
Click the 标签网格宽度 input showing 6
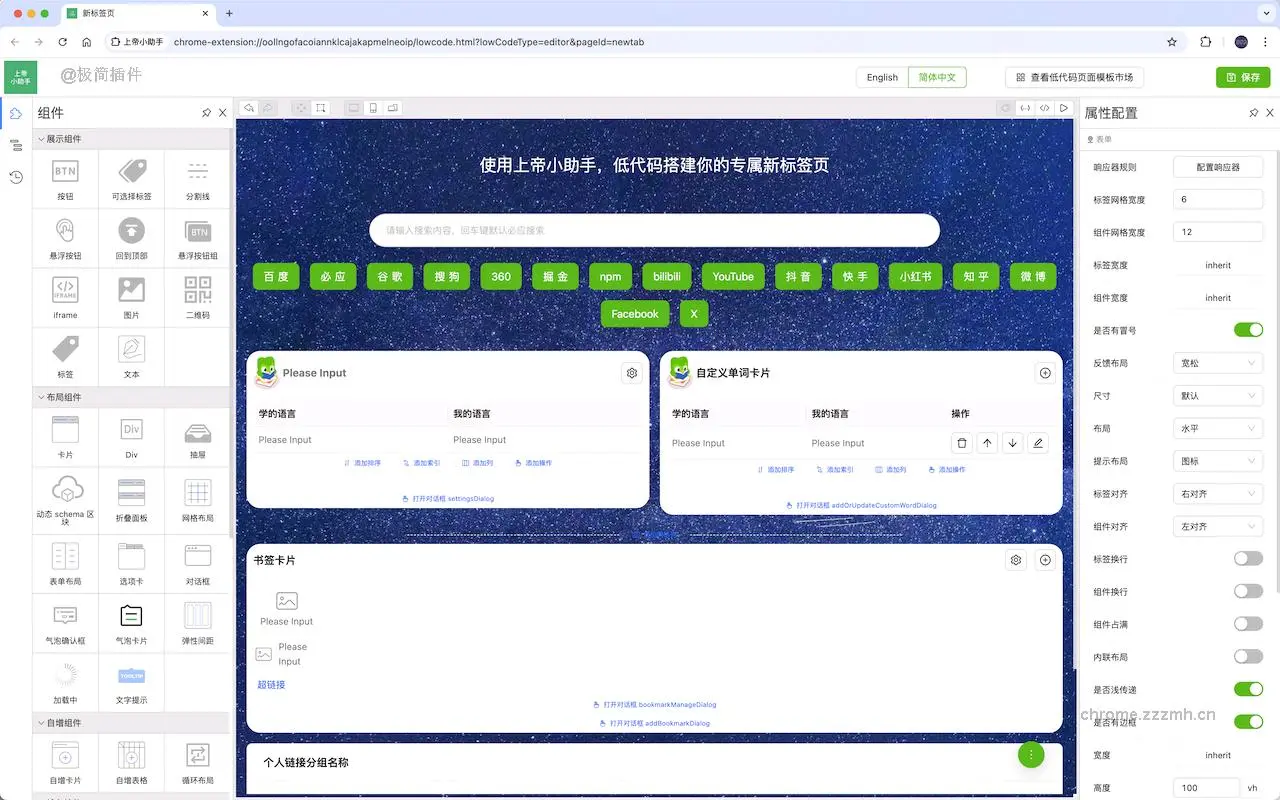pyautogui.click(x=1218, y=199)
